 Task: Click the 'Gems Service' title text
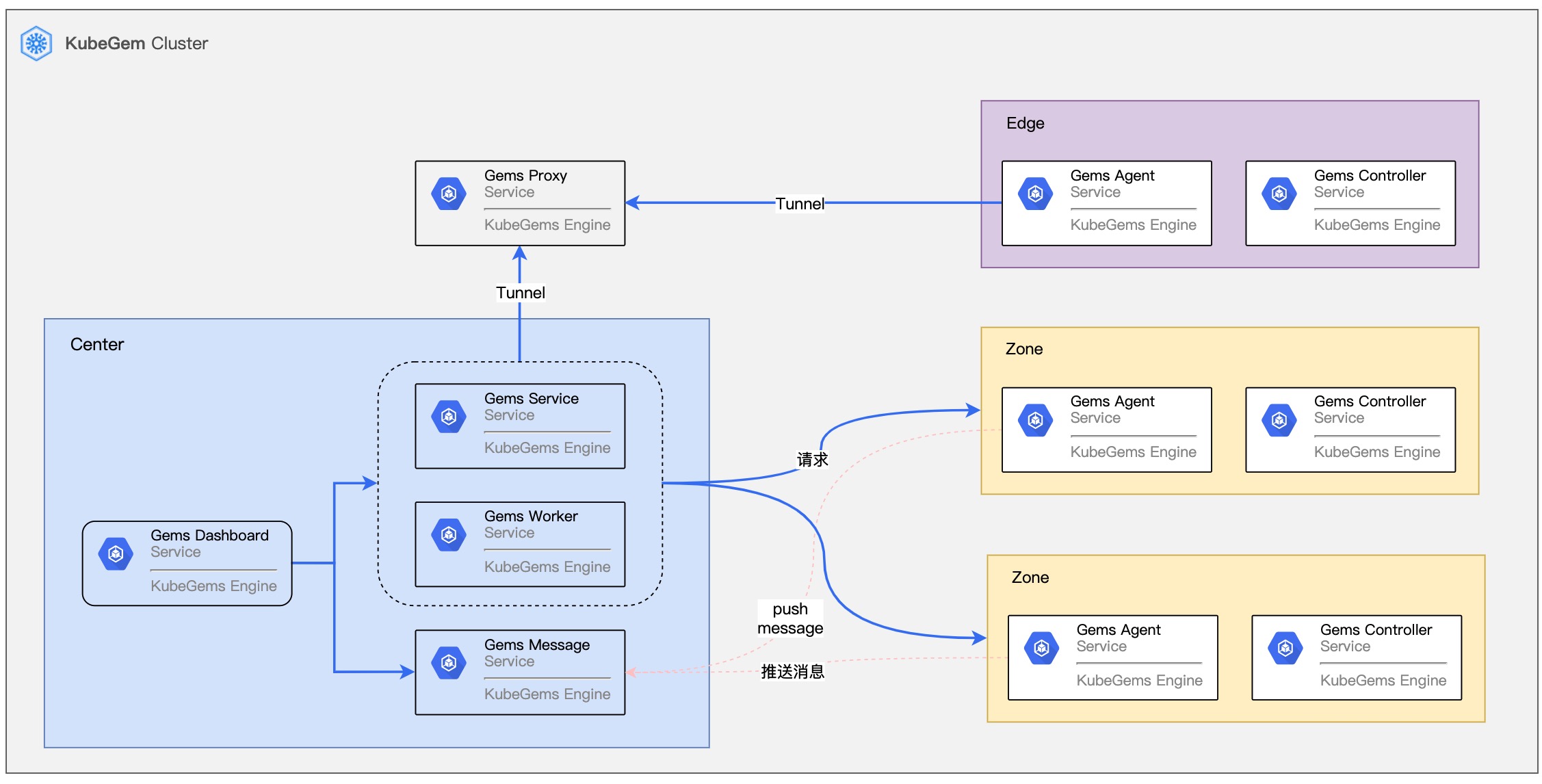(x=531, y=398)
